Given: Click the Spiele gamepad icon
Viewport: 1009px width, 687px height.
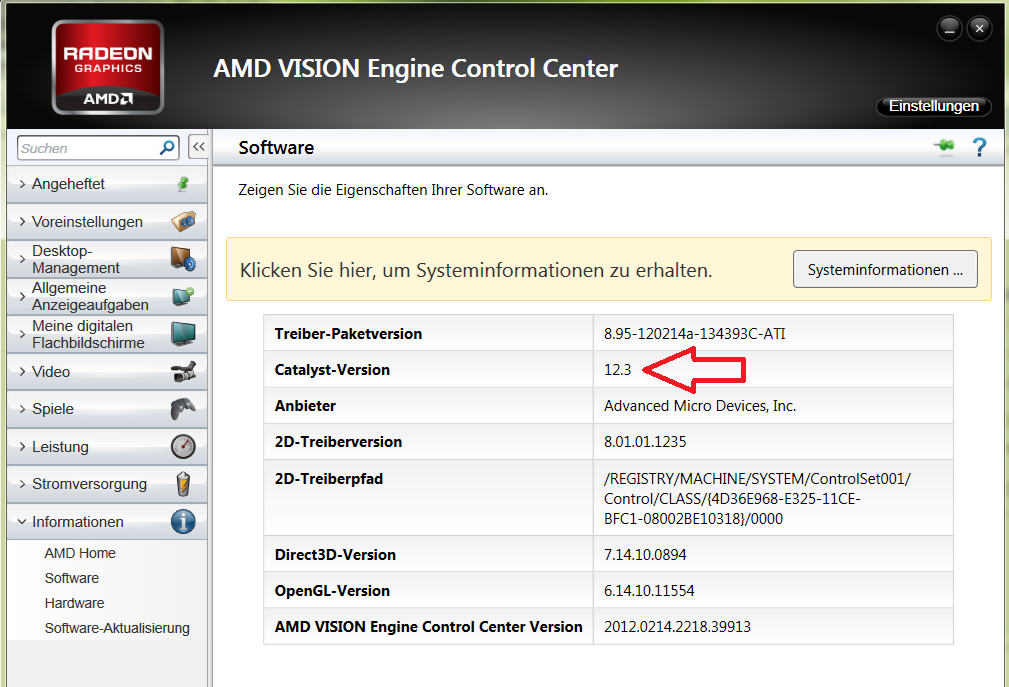Looking at the screenshot, I should pyautogui.click(x=183, y=409).
